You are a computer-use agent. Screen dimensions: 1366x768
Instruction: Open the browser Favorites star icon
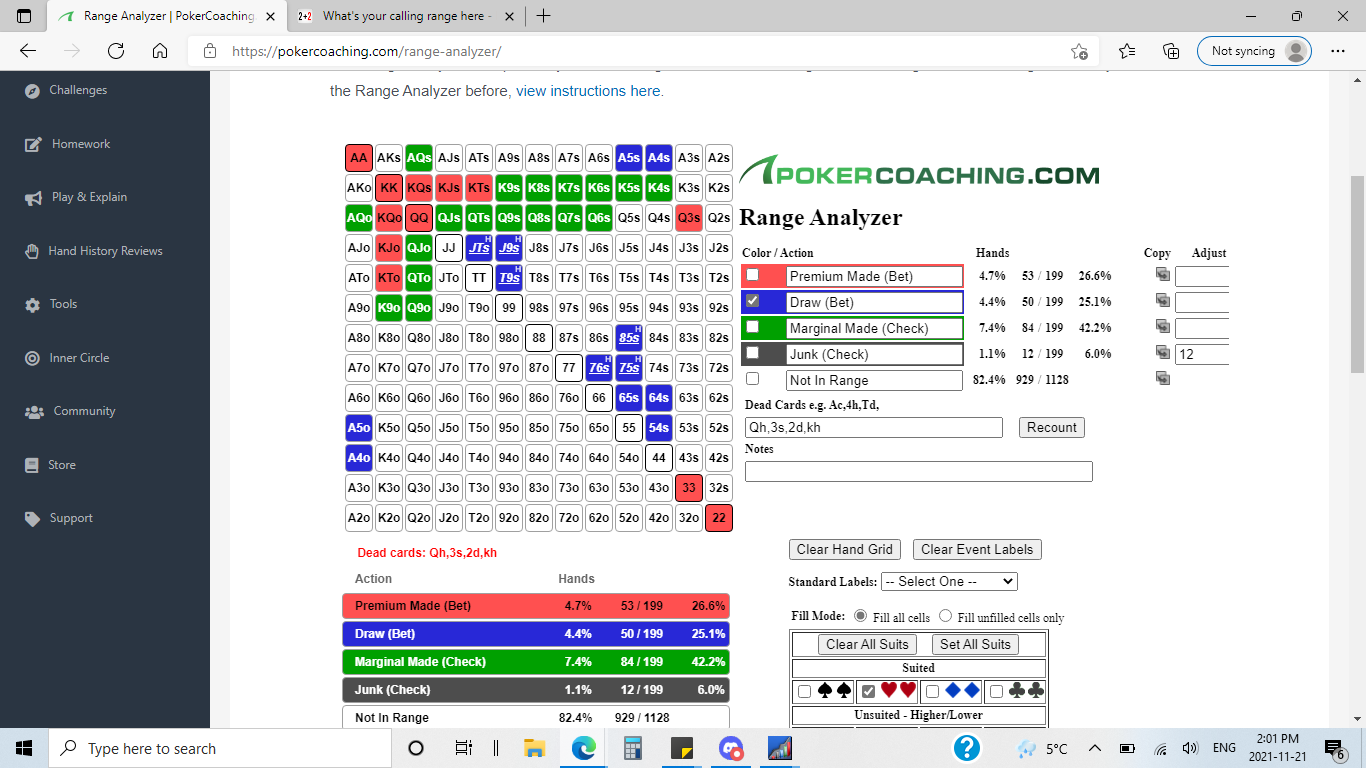pos(1127,51)
